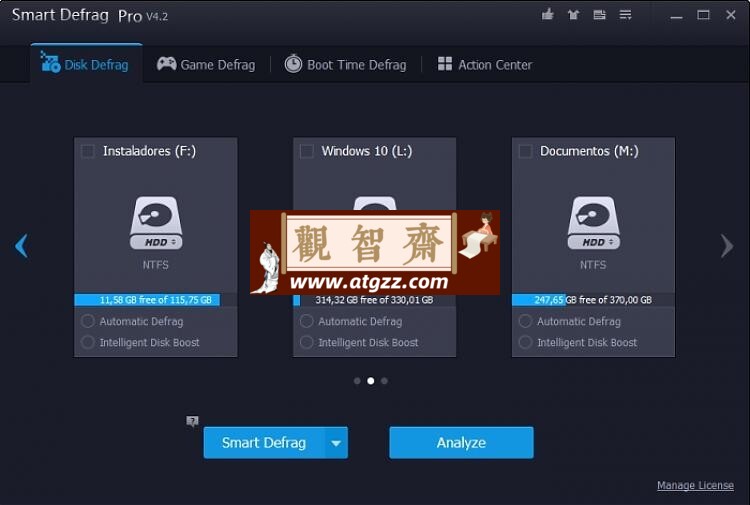
Task: Enable Intelligent Disk Boost for Windows 10 (L:)
Action: pos(307,342)
